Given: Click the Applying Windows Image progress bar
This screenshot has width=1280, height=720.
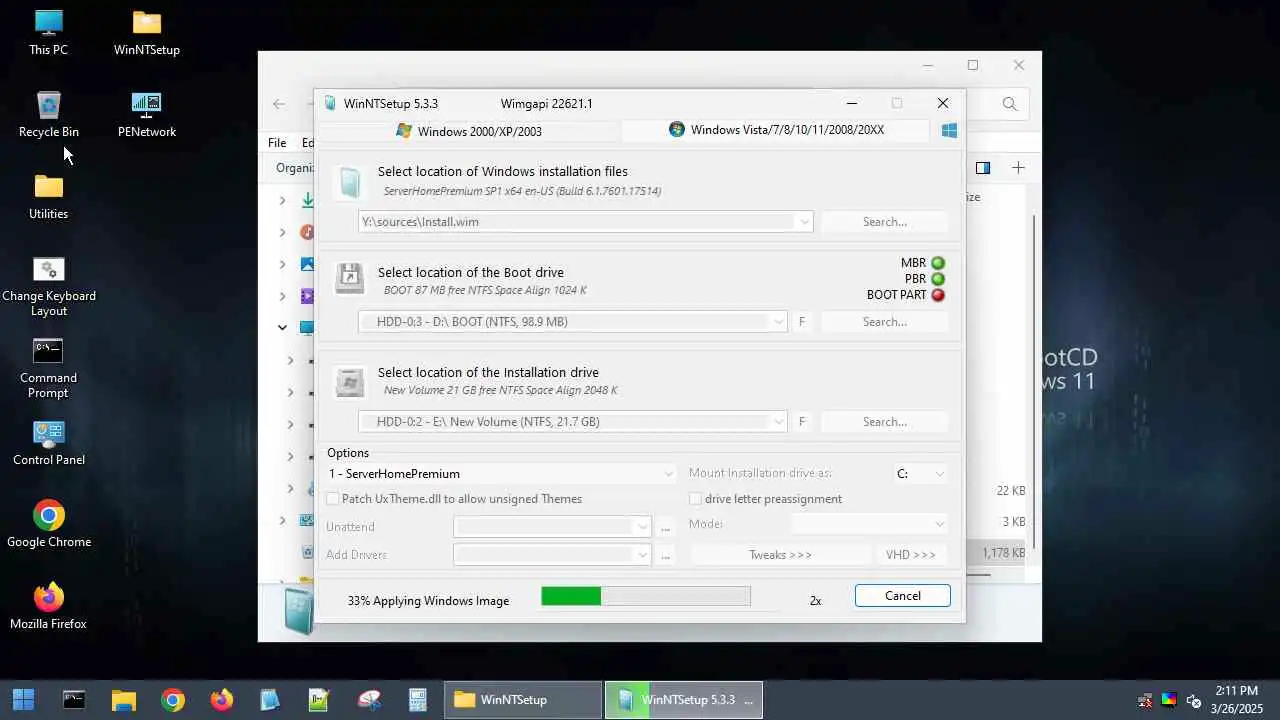Looking at the screenshot, I should click(x=646, y=596).
